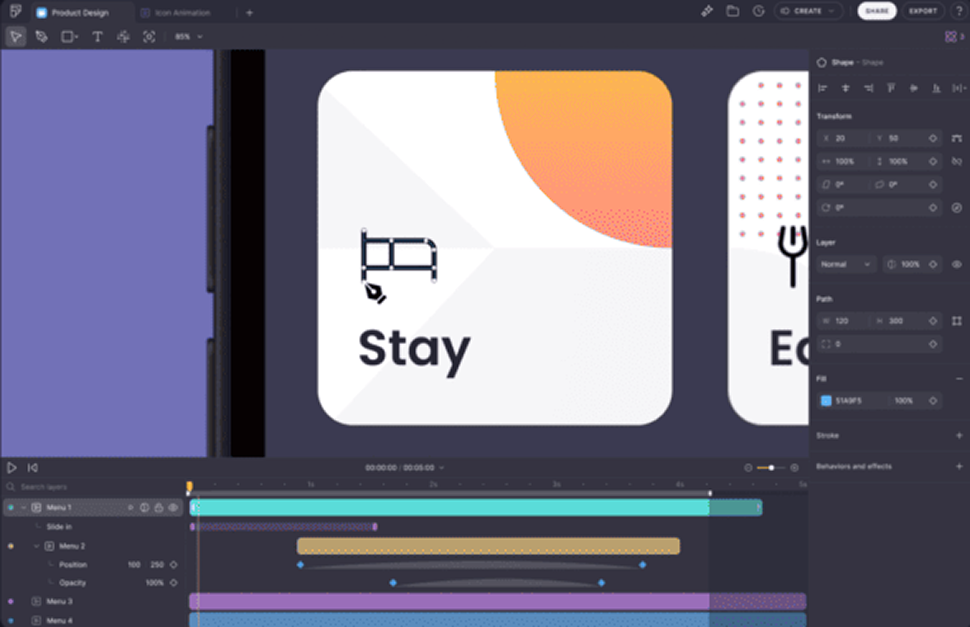Image resolution: width=970 pixels, height=627 pixels.
Task: Open the Product Design tab
Action: pos(79,12)
